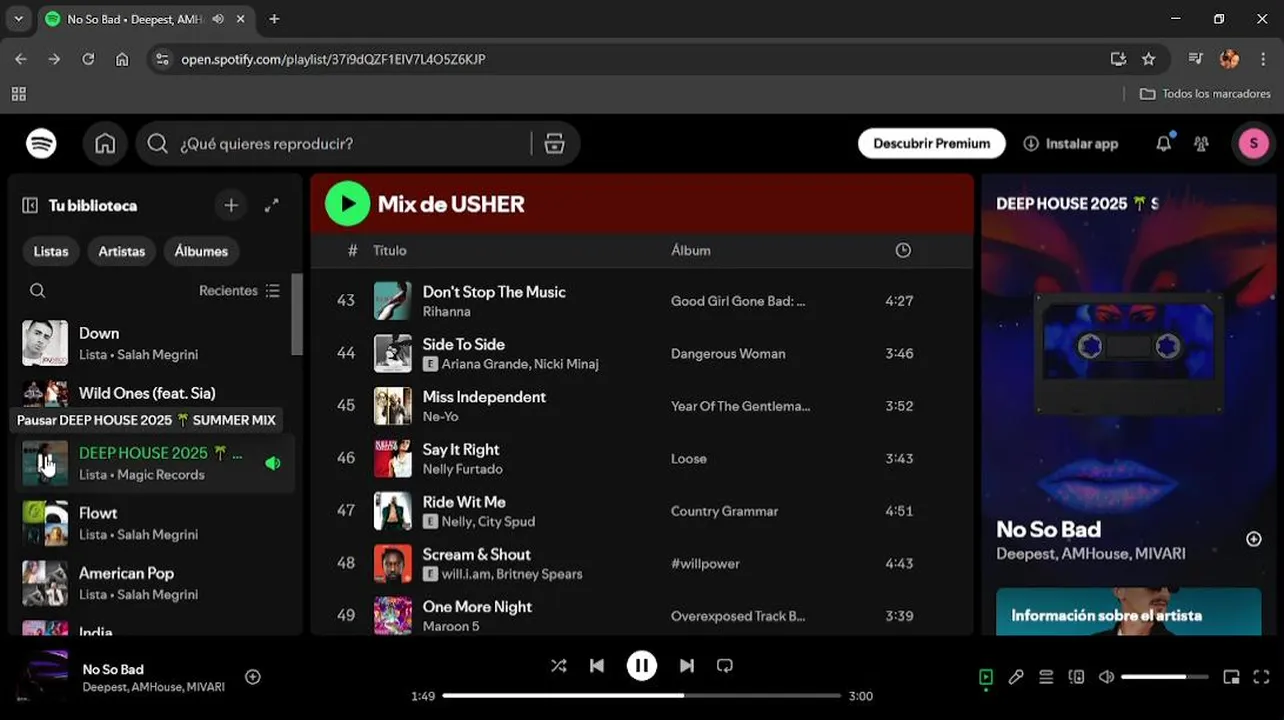
Task: Seek on the song progress bar
Action: 642,696
